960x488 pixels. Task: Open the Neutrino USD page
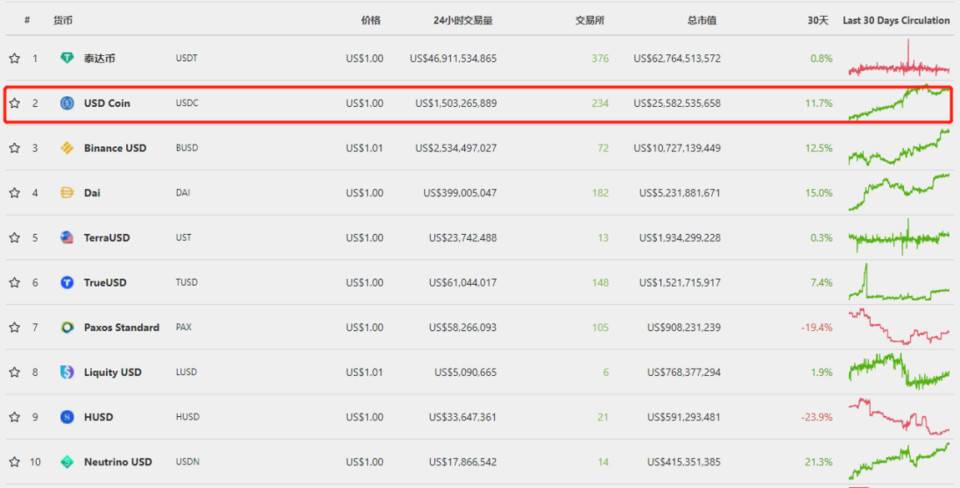point(118,462)
